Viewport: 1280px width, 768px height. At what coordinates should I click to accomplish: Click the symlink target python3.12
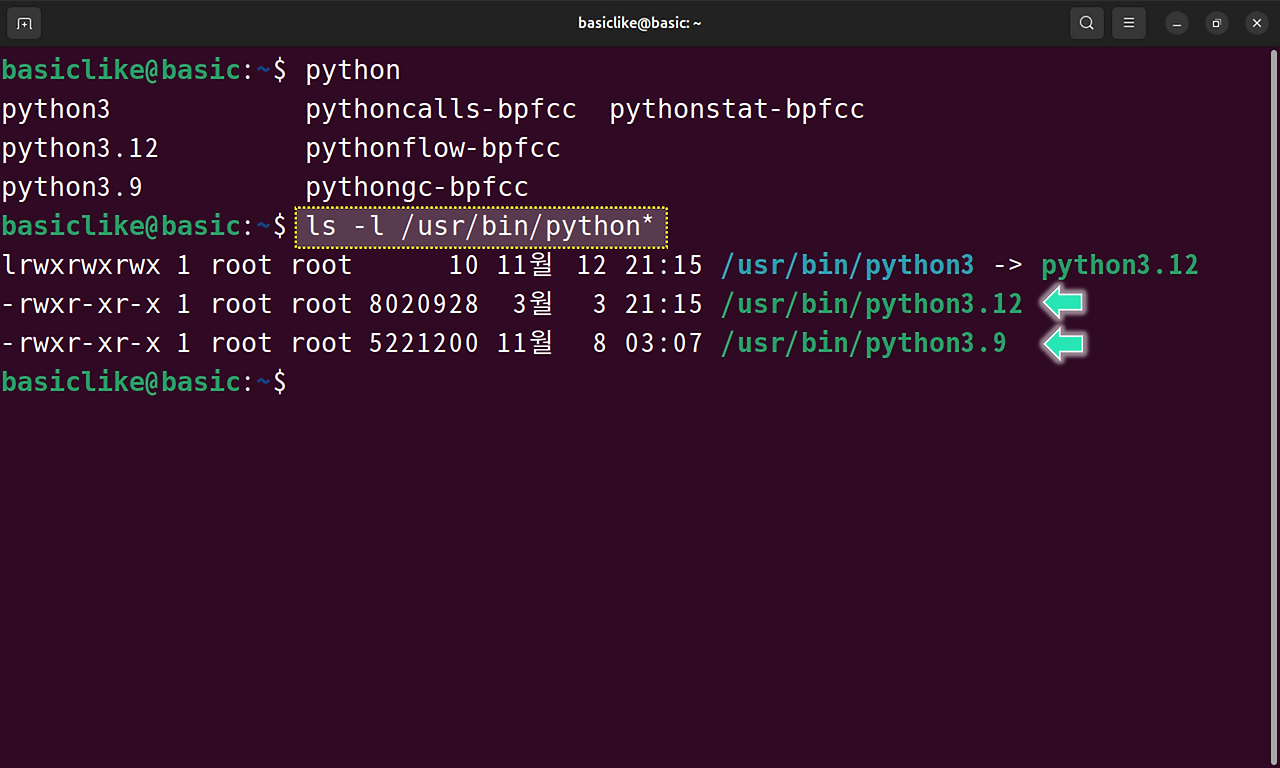[x=1120, y=266]
